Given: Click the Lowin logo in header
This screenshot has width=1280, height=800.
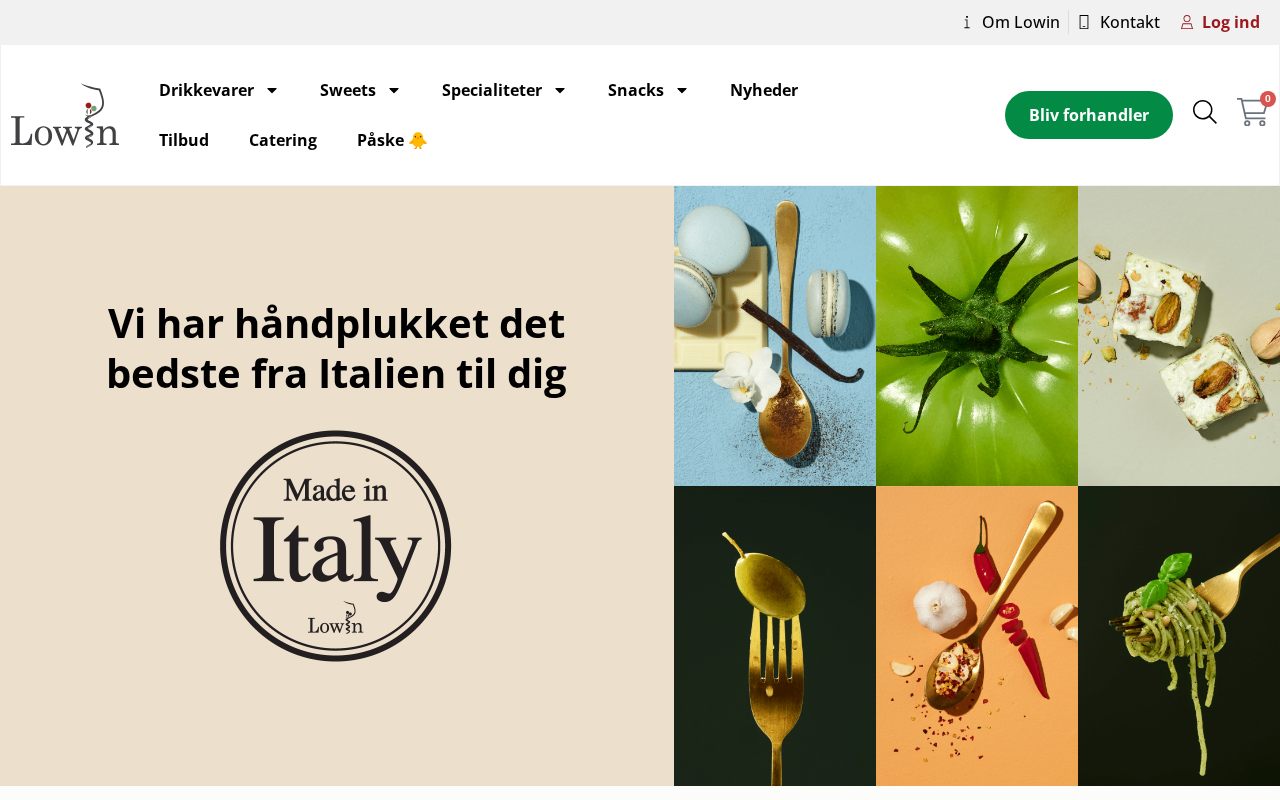Looking at the screenshot, I should pyautogui.click(x=65, y=115).
